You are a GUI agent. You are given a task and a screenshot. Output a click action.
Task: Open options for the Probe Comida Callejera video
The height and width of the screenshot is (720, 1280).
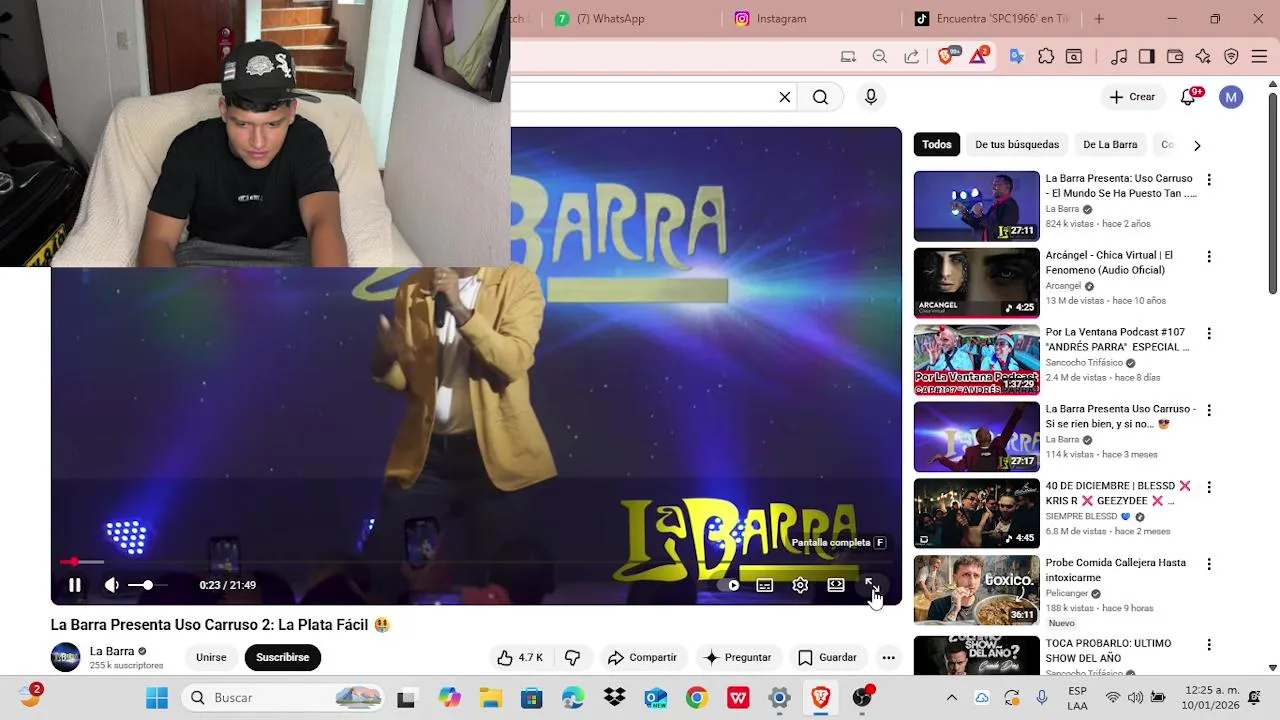pos(1209,564)
